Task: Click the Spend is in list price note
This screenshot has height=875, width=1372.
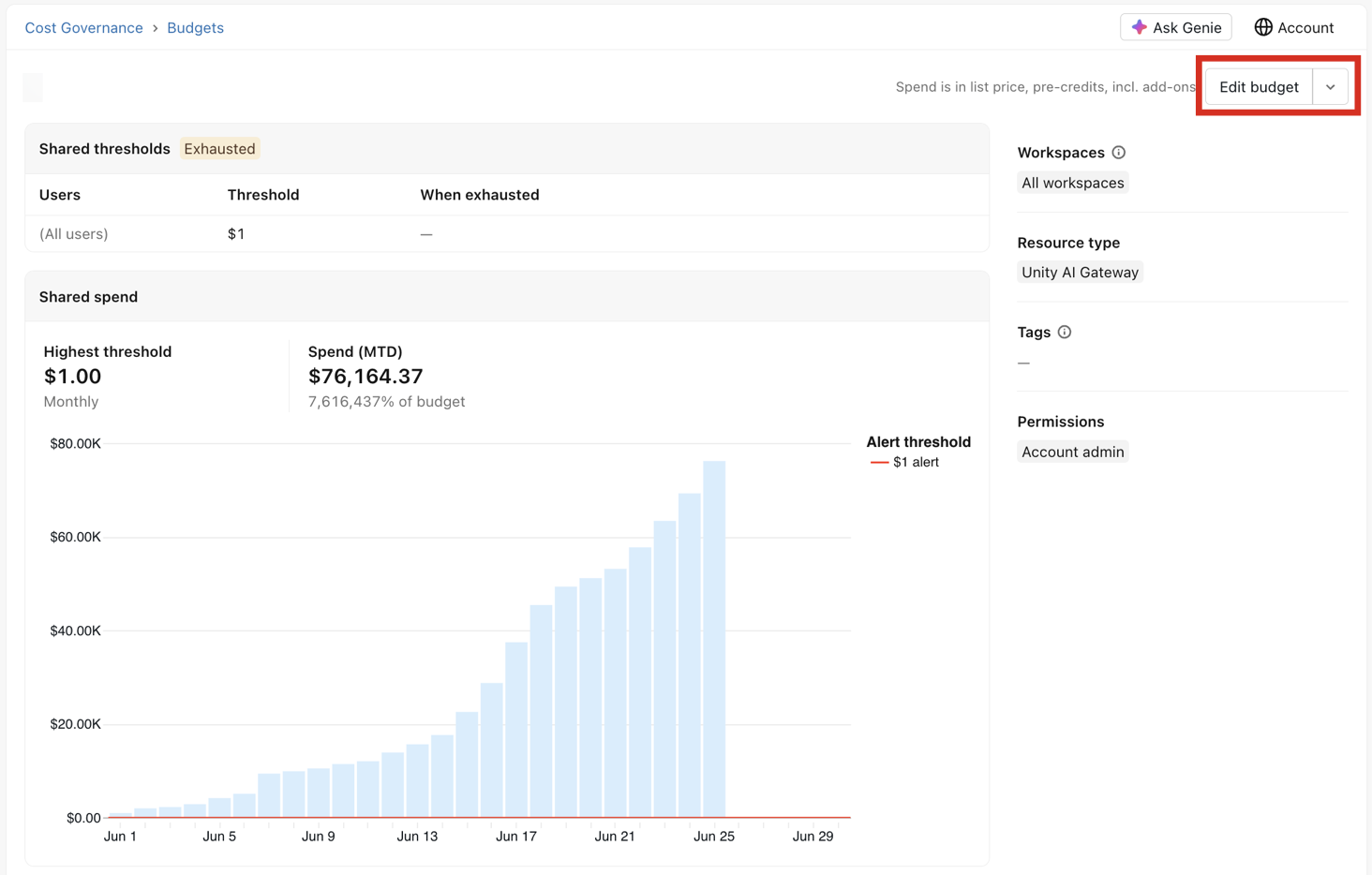Action: [1045, 87]
